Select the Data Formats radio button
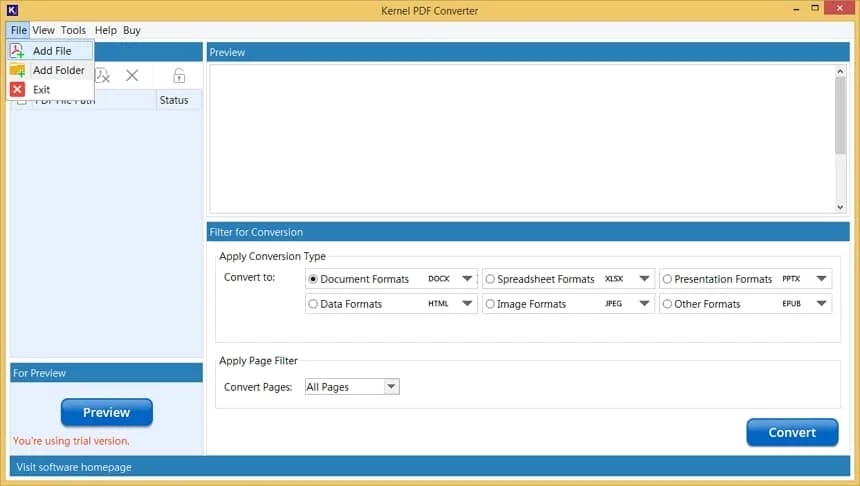 pyautogui.click(x=313, y=303)
